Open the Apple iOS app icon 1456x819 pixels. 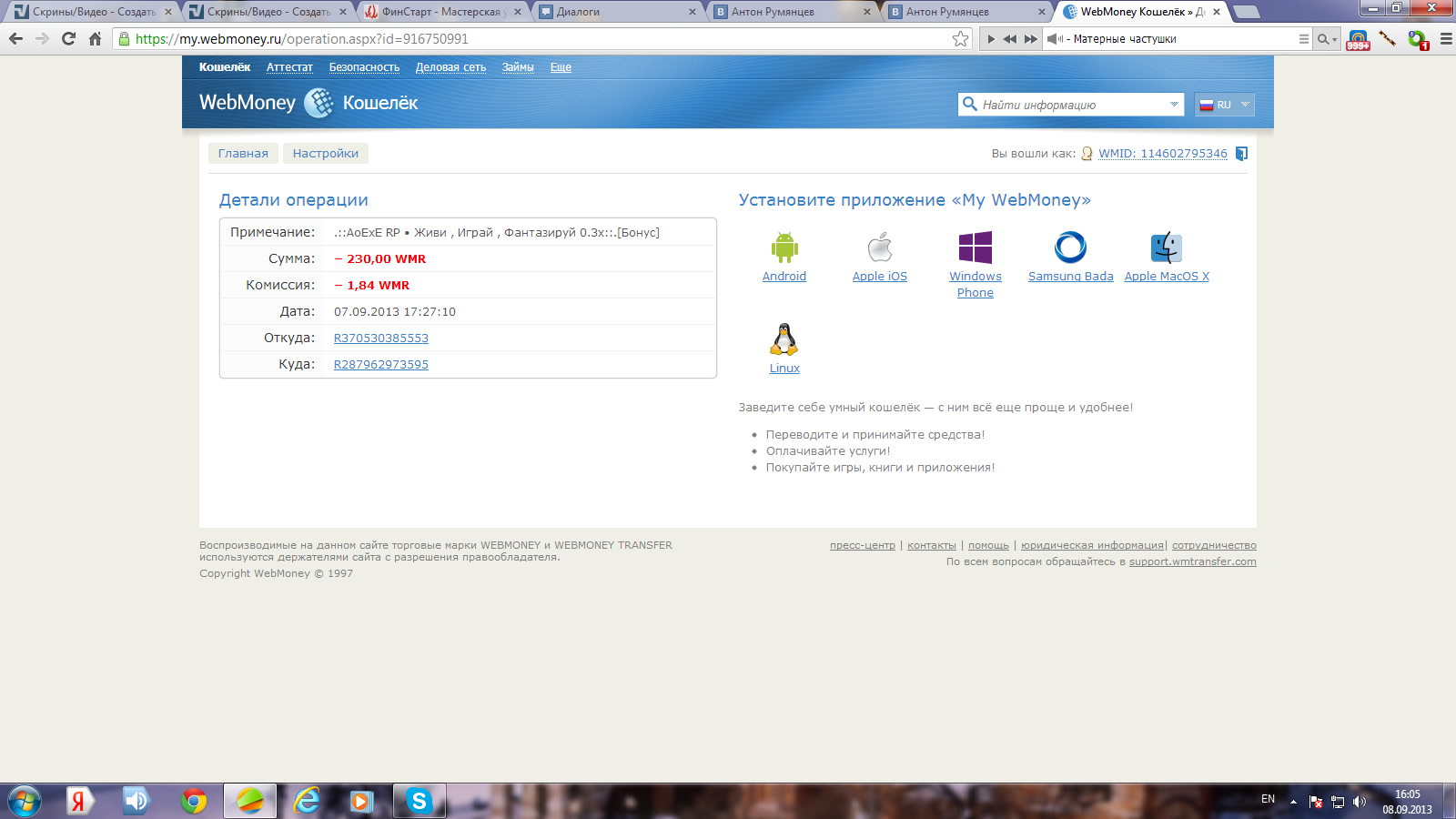tap(879, 248)
